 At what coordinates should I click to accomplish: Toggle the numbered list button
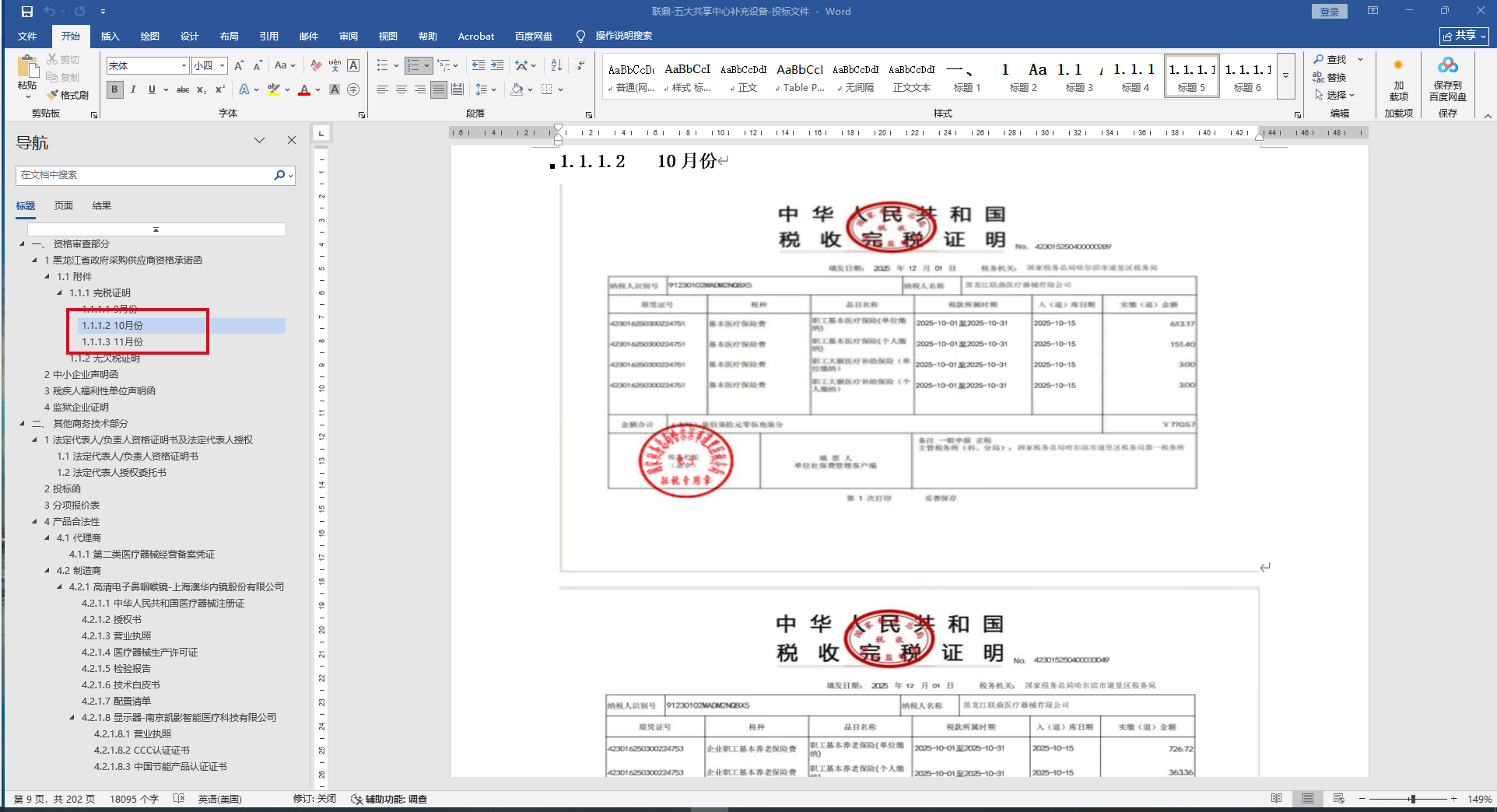[x=413, y=65]
